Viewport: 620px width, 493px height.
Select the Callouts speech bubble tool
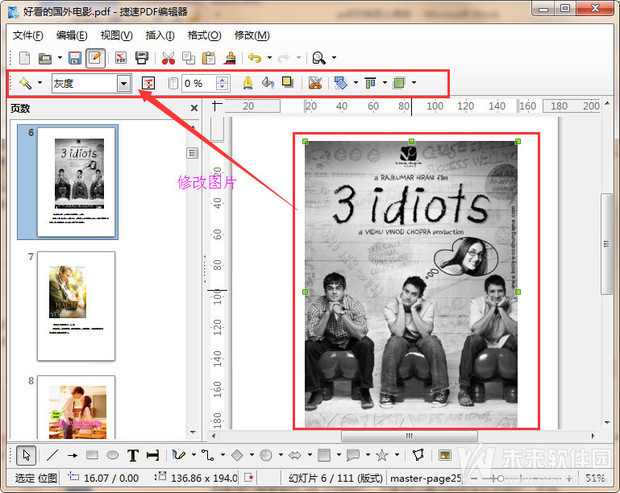pyautogui.click(x=353, y=455)
